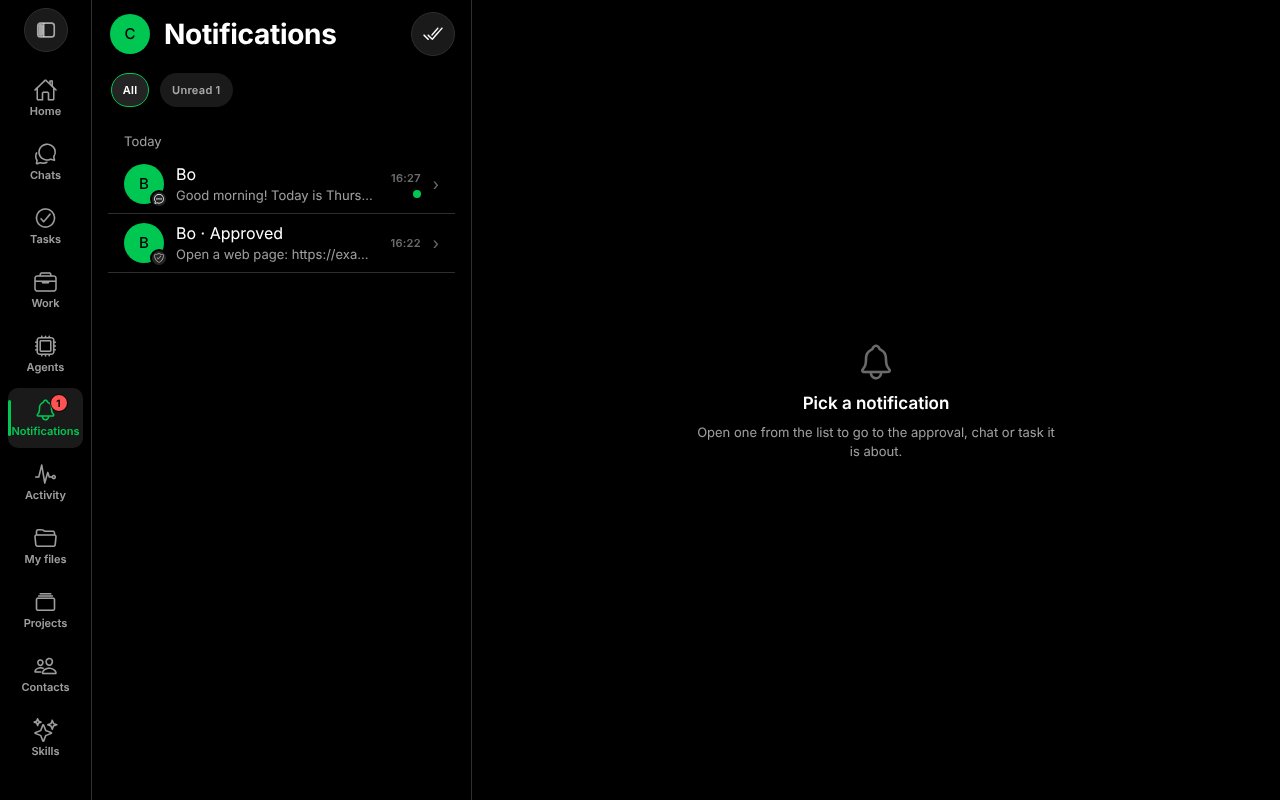
Task: Open the Contacts section
Action: point(45,674)
